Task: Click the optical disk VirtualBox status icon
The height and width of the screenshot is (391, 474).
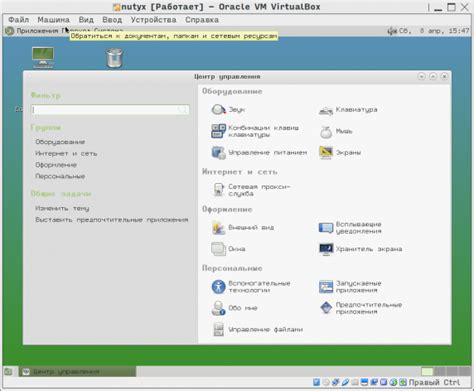Action: [x=326, y=382]
